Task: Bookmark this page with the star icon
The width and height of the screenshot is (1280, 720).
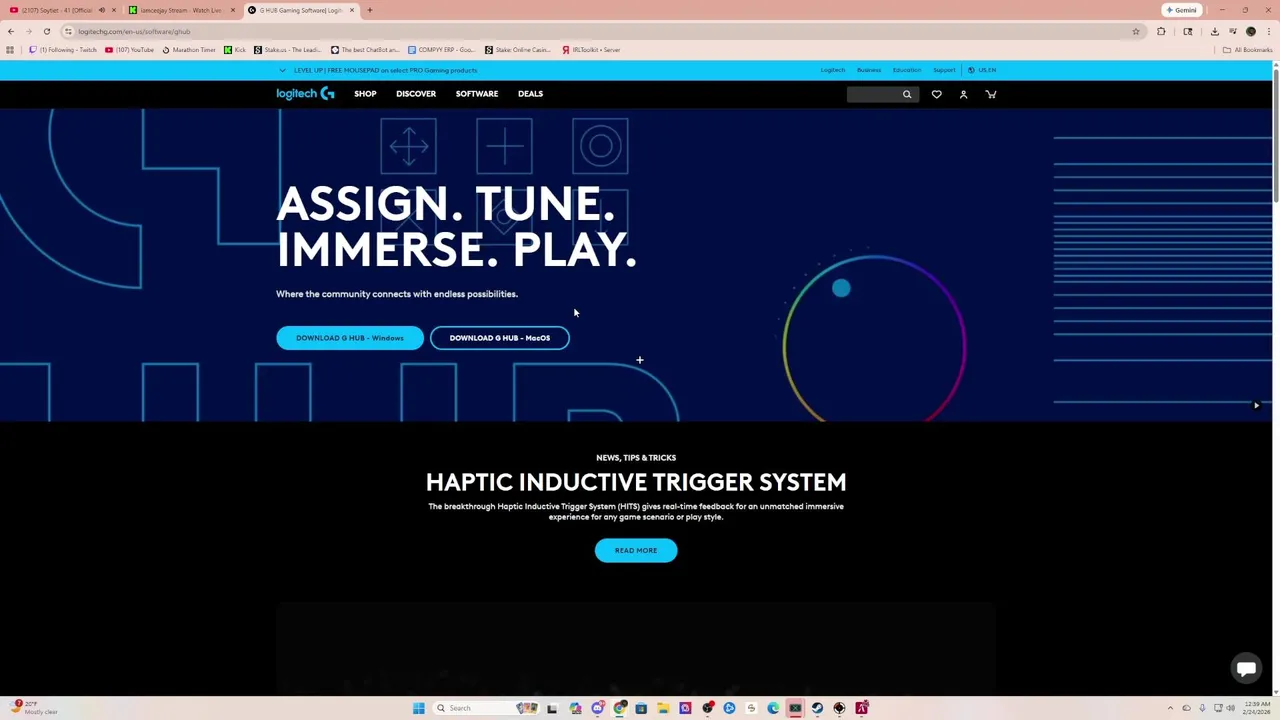Action: (x=1136, y=31)
